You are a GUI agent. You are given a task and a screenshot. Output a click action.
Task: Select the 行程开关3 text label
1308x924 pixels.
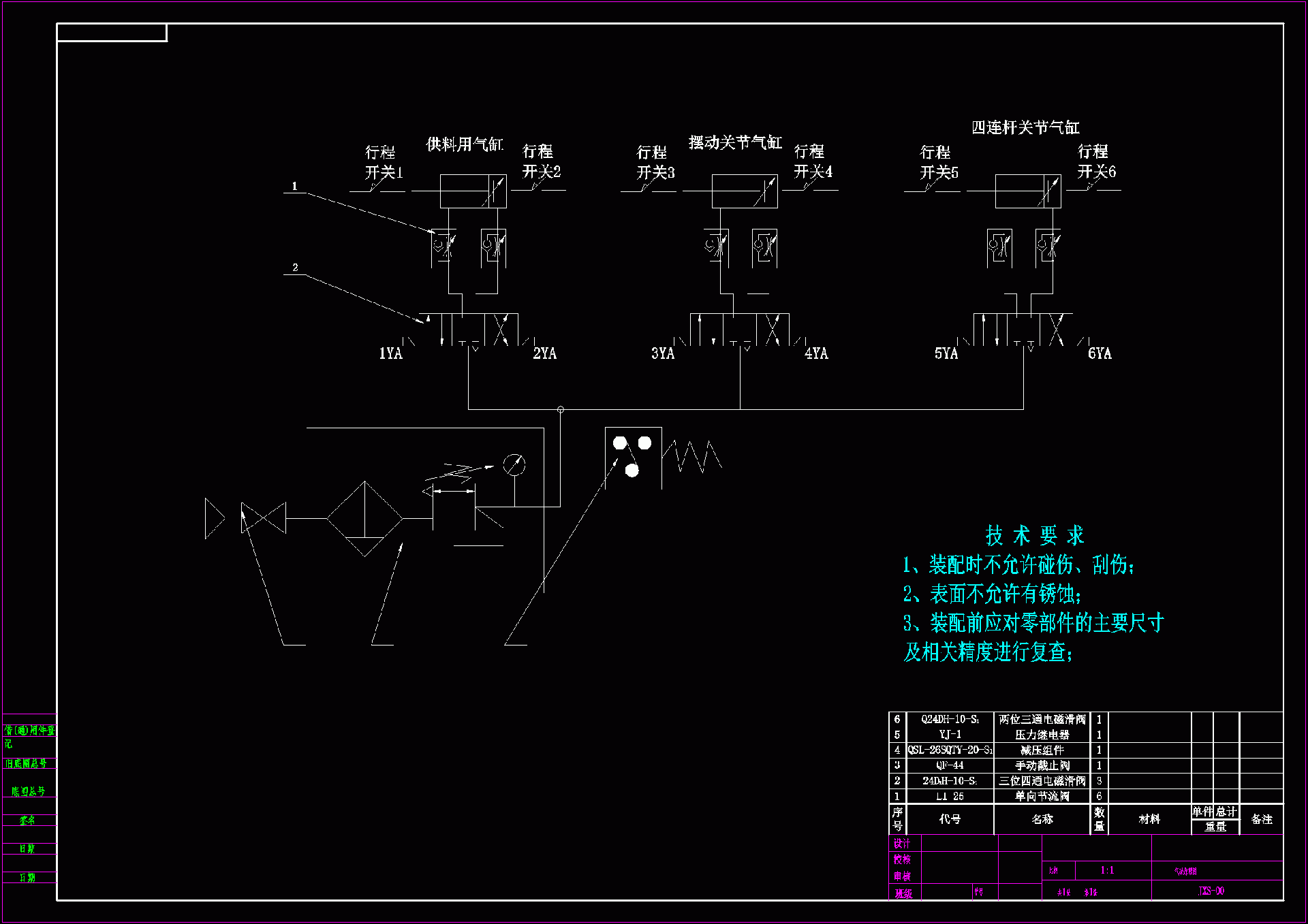click(x=655, y=162)
